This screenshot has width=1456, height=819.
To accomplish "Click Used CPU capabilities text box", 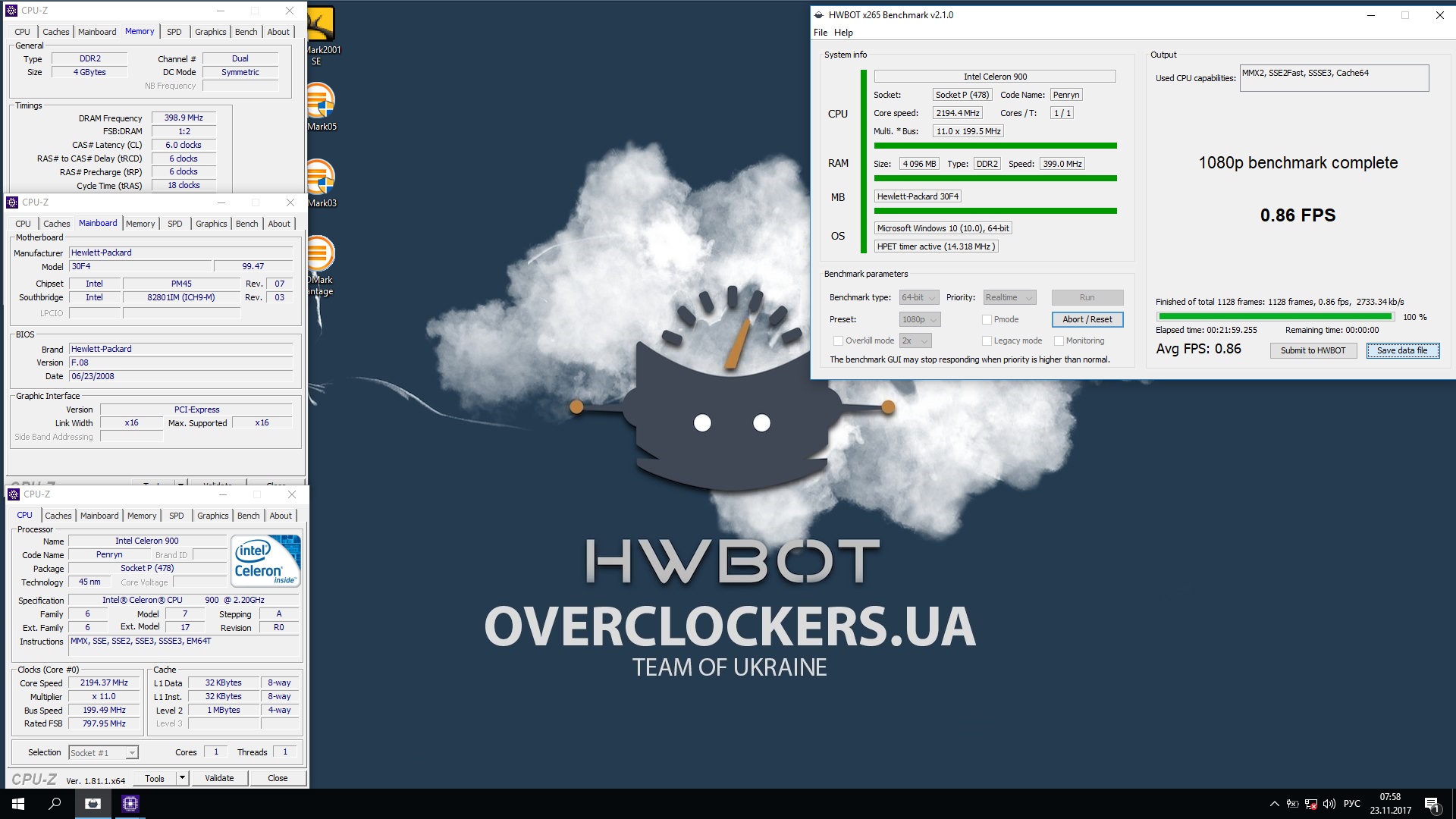I will tap(1334, 78).
